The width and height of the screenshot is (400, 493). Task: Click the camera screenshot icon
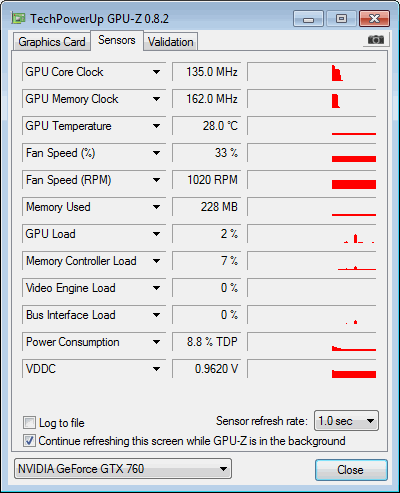pos(375,40)
